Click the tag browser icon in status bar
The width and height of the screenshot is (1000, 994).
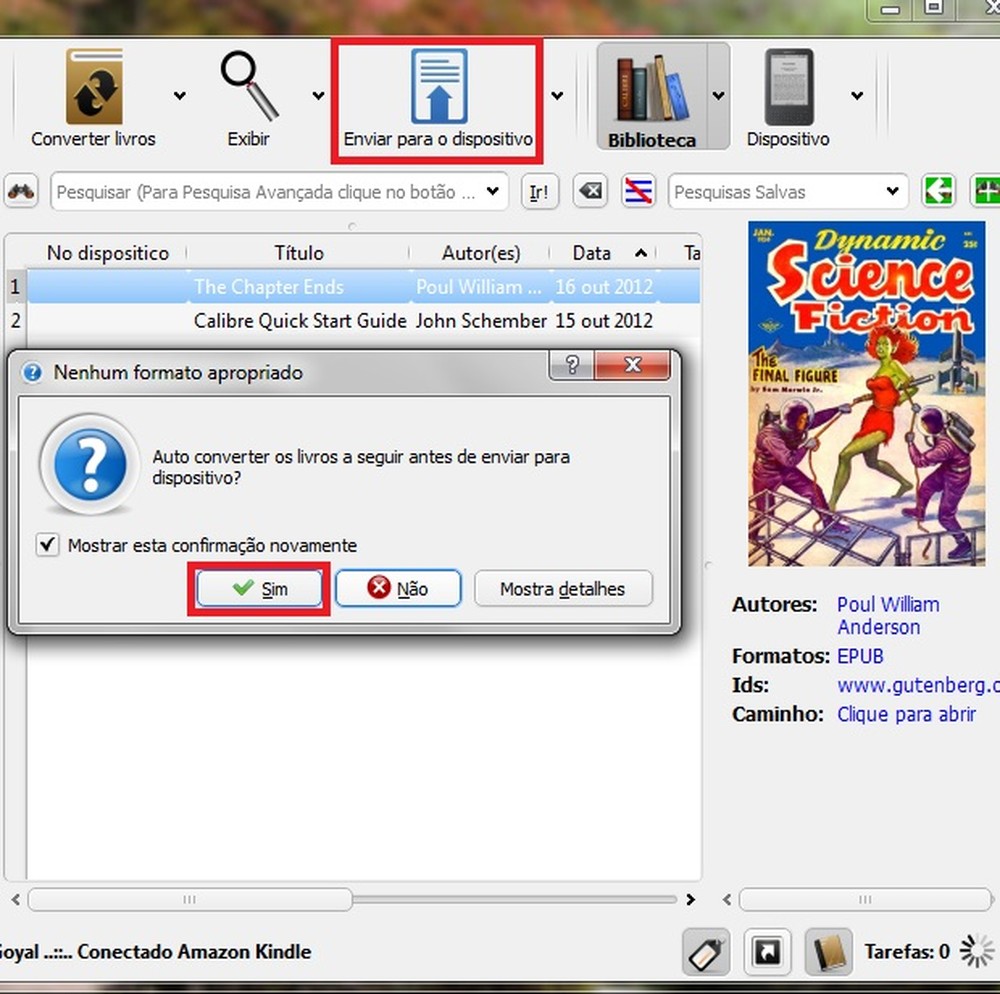click(706, 952)
